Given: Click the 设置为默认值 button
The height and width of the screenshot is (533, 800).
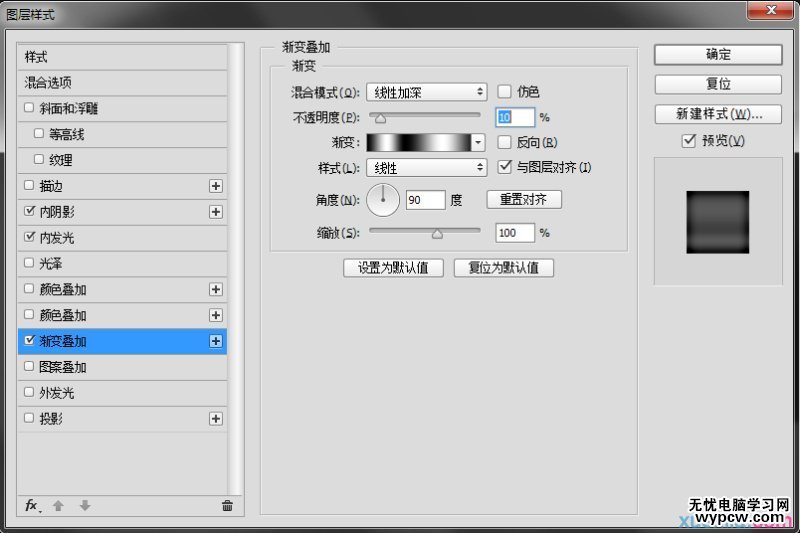Looking at the screenshot, I should click(x=393, y=268).
